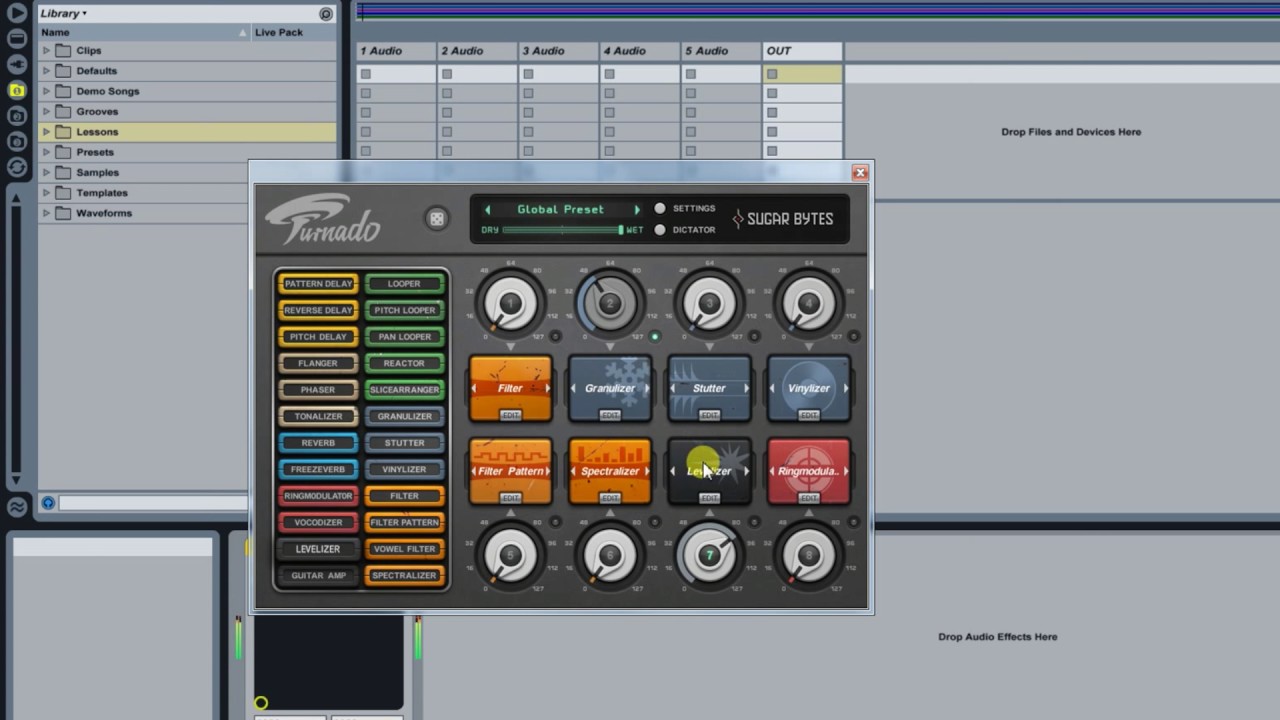Select the red Ringmodulator slot tile
This screenshot has height=720, width=1280.
tap(808, 471)
